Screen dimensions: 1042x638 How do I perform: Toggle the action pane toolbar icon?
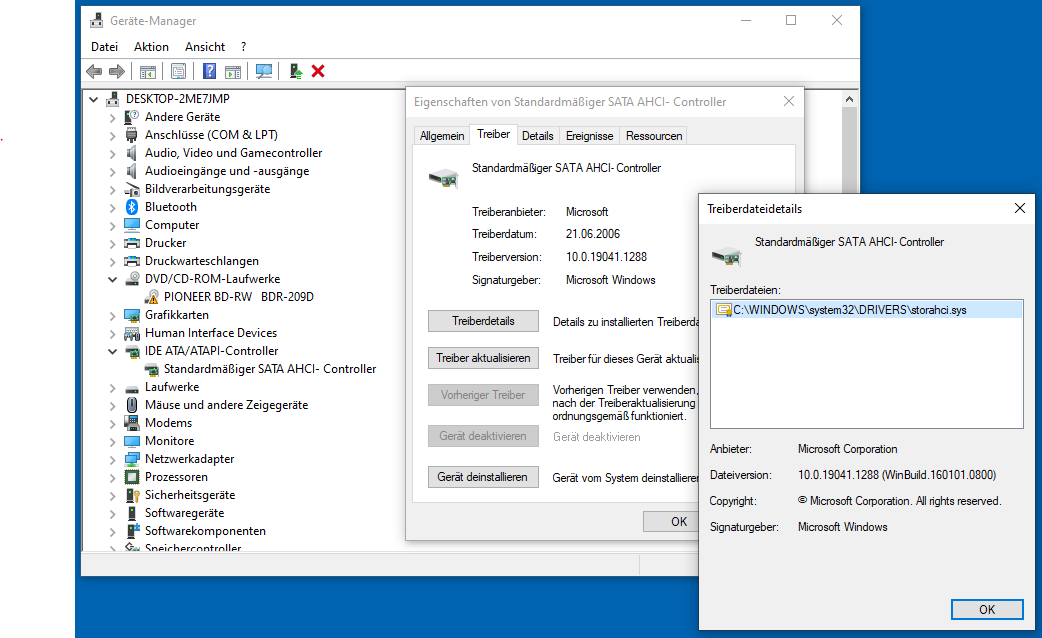point(233,71)
